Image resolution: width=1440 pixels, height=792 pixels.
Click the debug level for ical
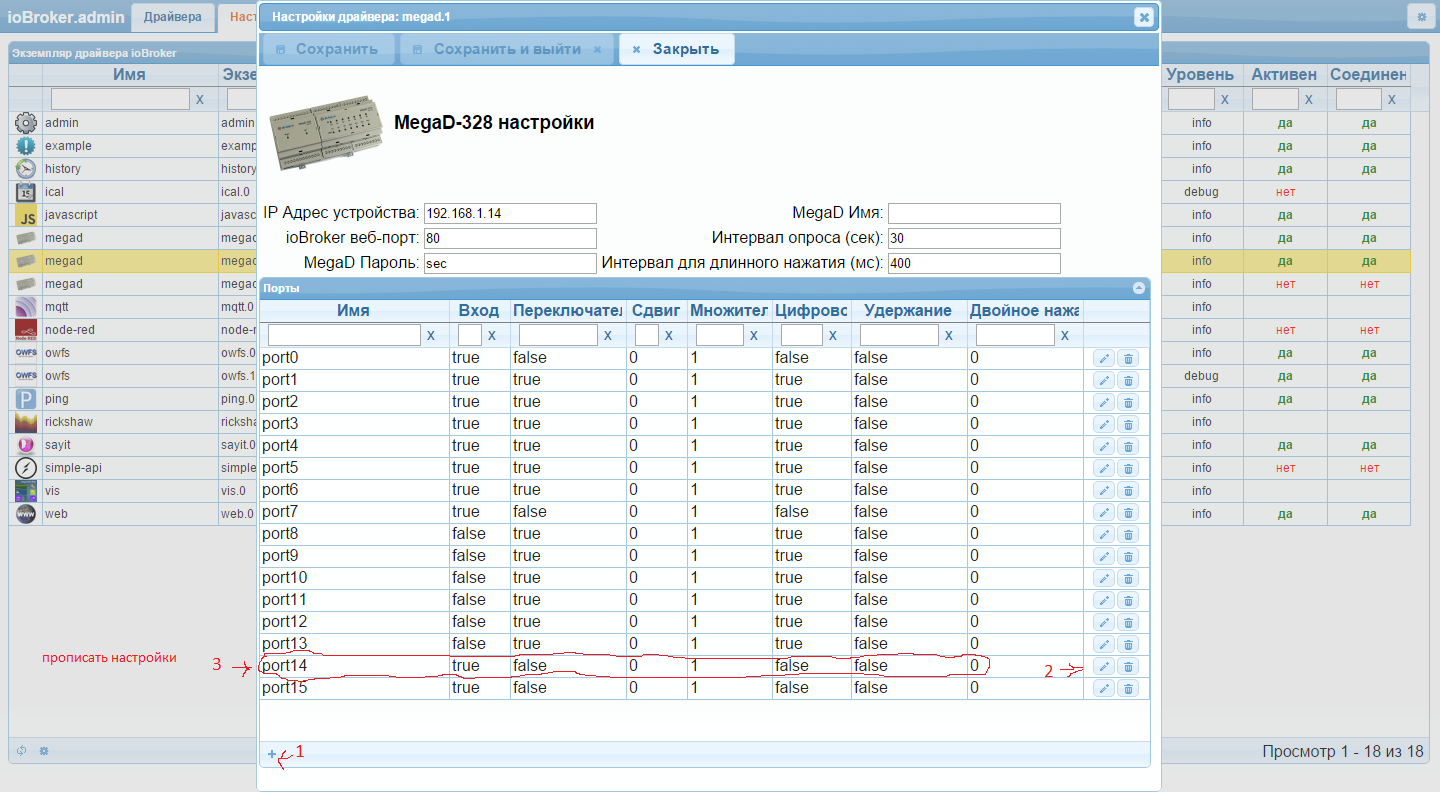pyautogui.click(x=1201, y=192)
